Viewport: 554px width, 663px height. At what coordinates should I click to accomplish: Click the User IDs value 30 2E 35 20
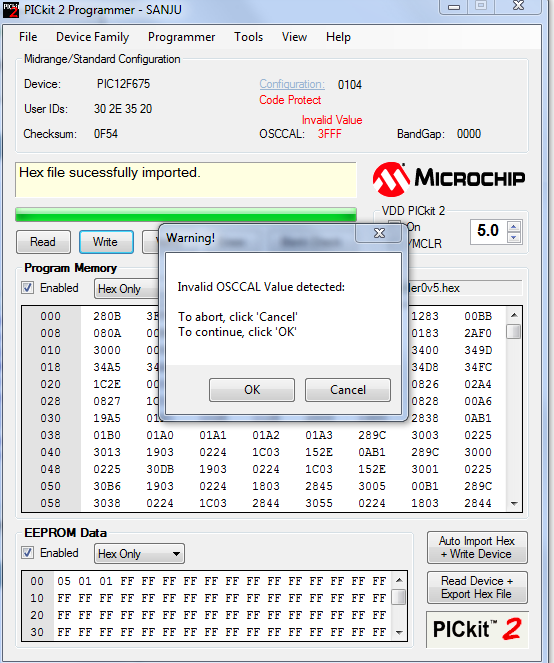tap(123, 109)
